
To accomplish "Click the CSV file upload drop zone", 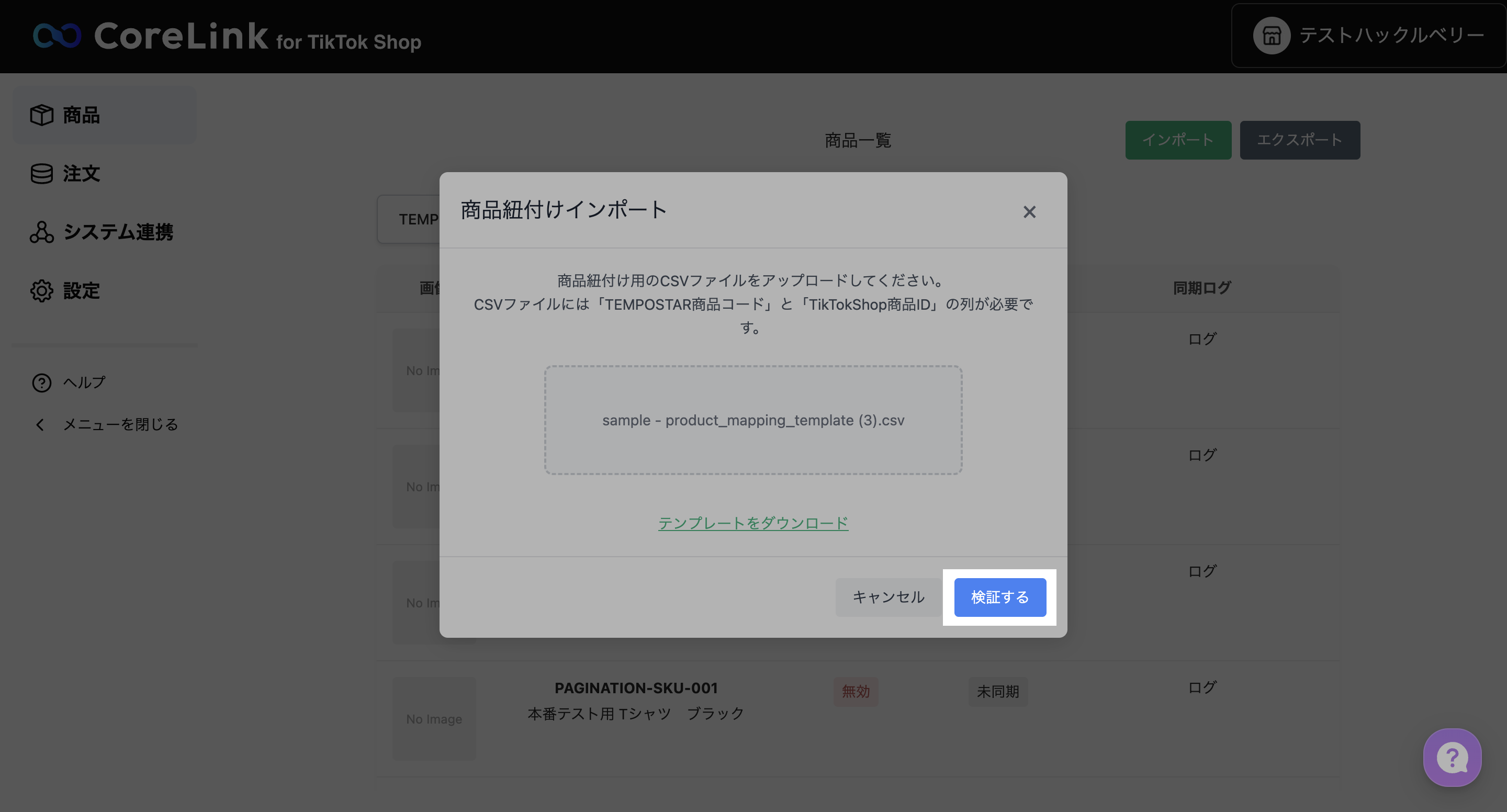I will coord(753,420).
